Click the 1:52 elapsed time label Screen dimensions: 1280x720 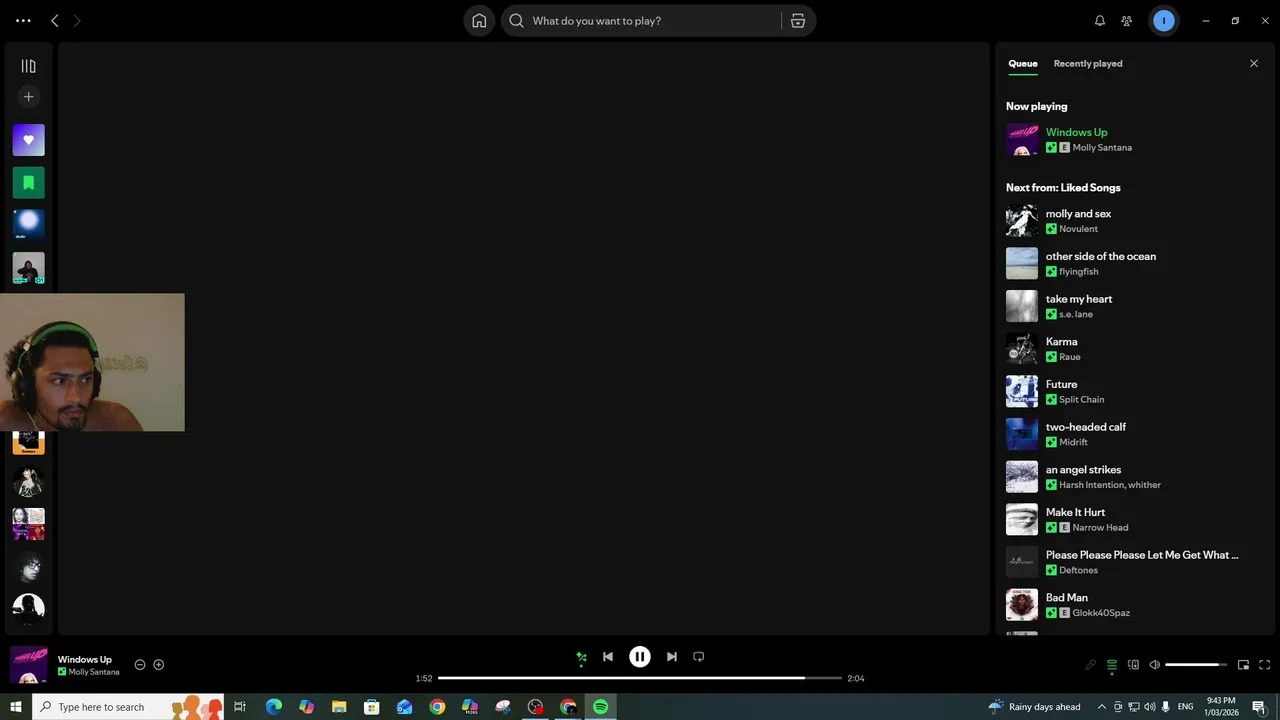point(424,678)
